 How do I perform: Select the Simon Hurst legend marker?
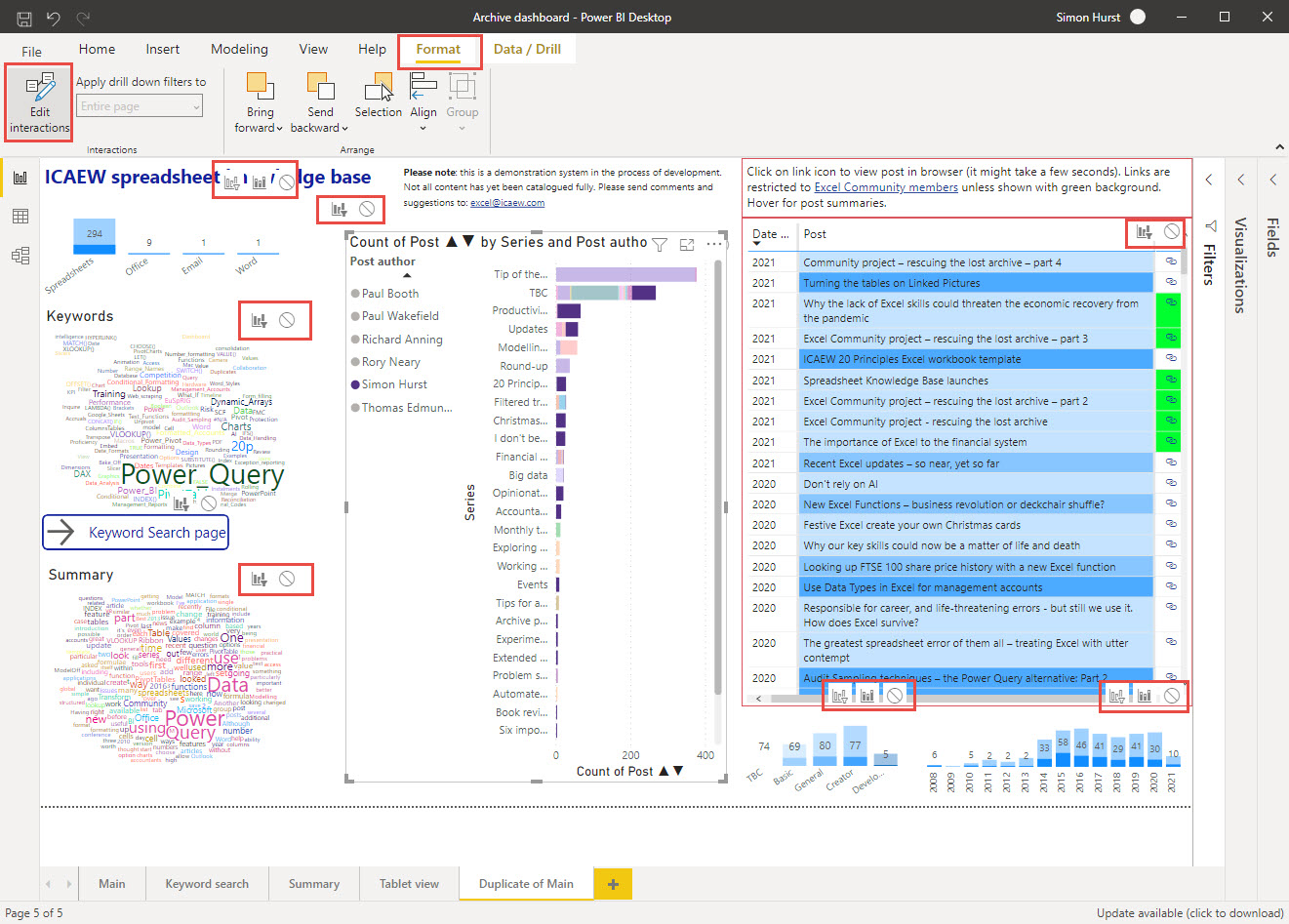(356, 384)
